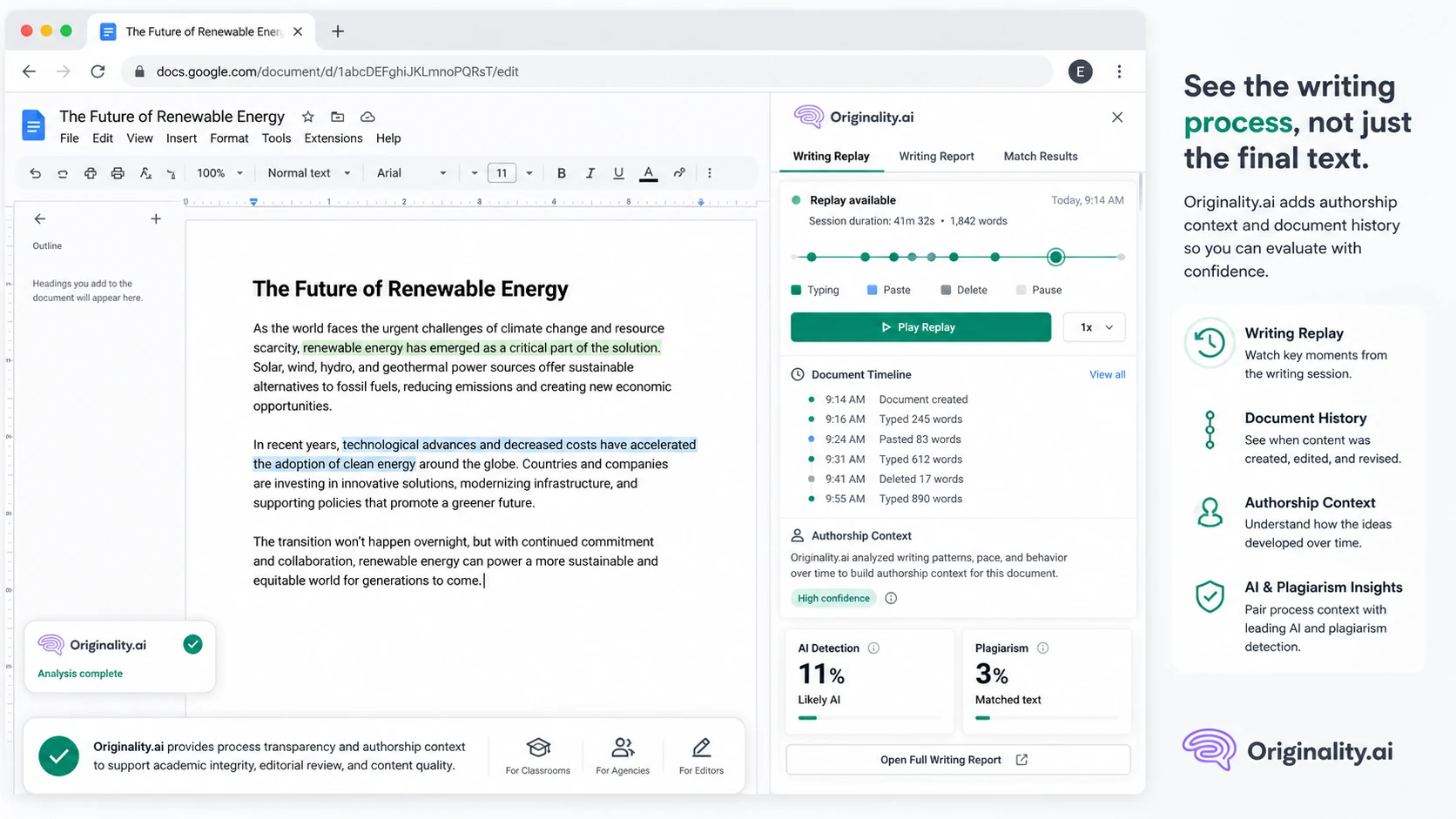This screenshot has width=1456, height=819.
Task: Click the move-to-folder icon by the title
Action: (x=338, y=117)
